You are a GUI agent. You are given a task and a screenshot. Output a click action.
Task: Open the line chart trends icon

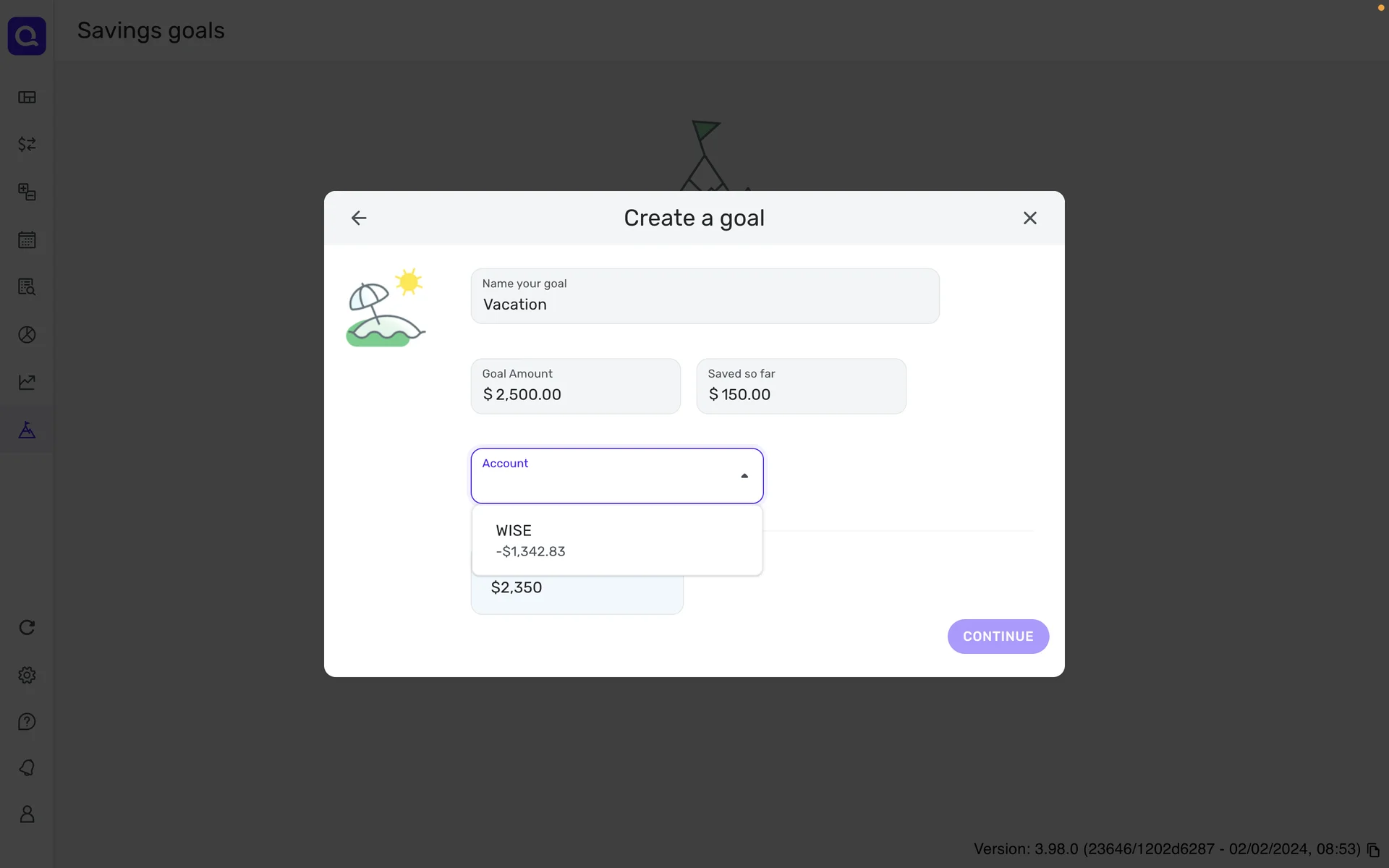27,382
